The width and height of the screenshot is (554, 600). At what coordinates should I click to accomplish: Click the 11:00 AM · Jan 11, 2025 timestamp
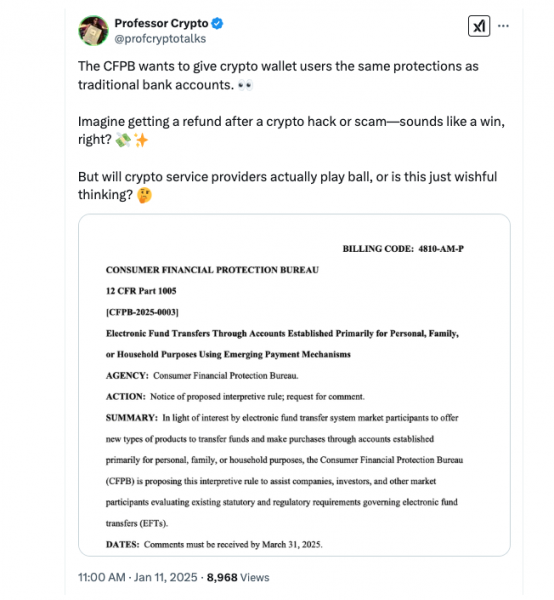[138, 577]
